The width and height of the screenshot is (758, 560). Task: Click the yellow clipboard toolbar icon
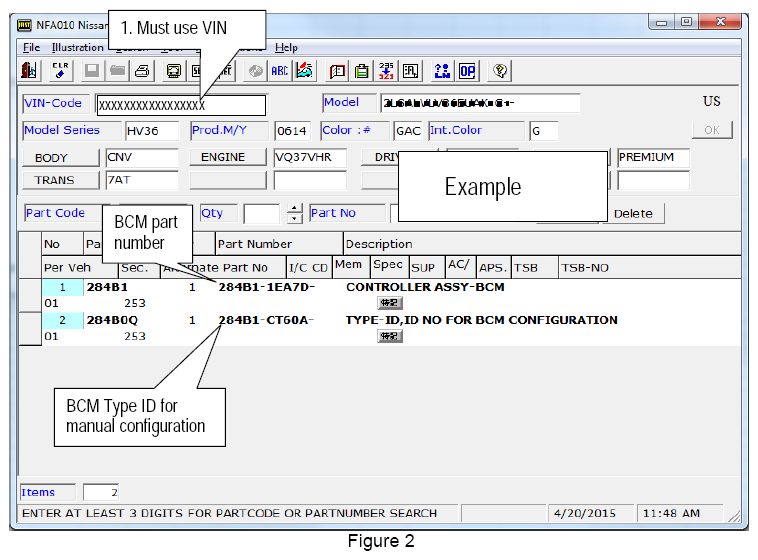362,71
